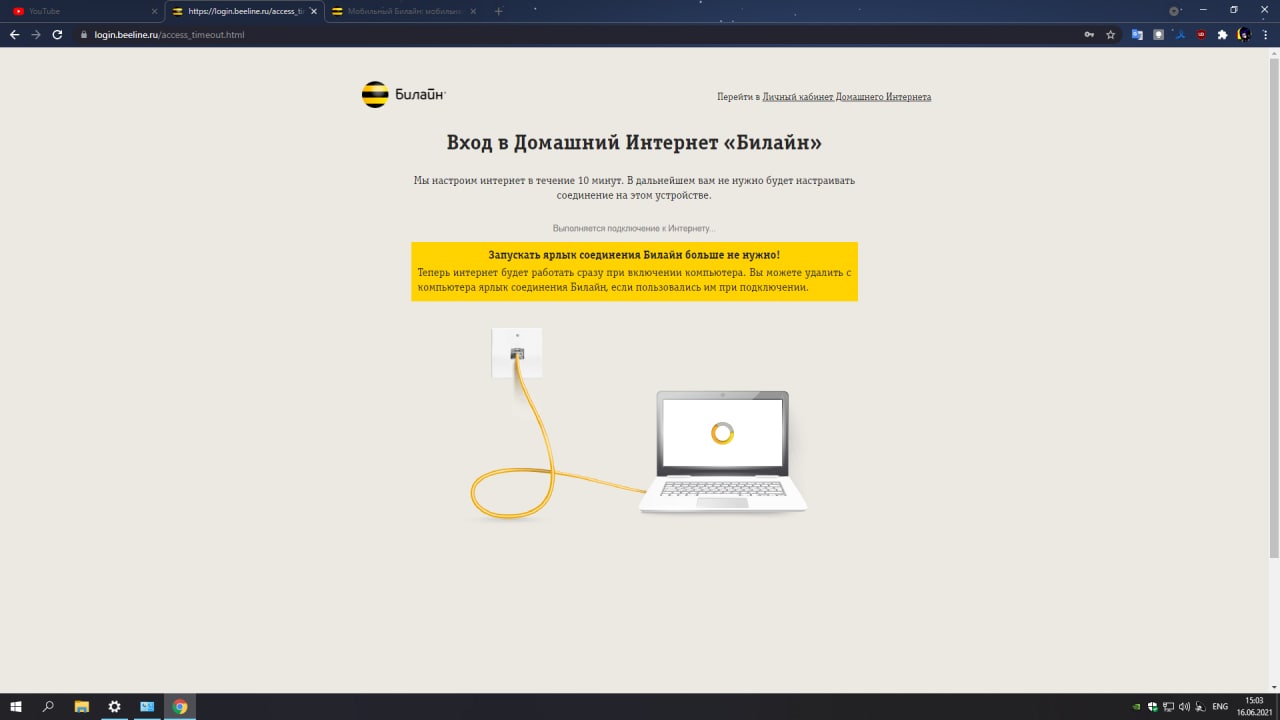Viewport: 1280px width, 720px height.
Task: Click the tab search circle in the title bar
Action: pos(1174,10)
